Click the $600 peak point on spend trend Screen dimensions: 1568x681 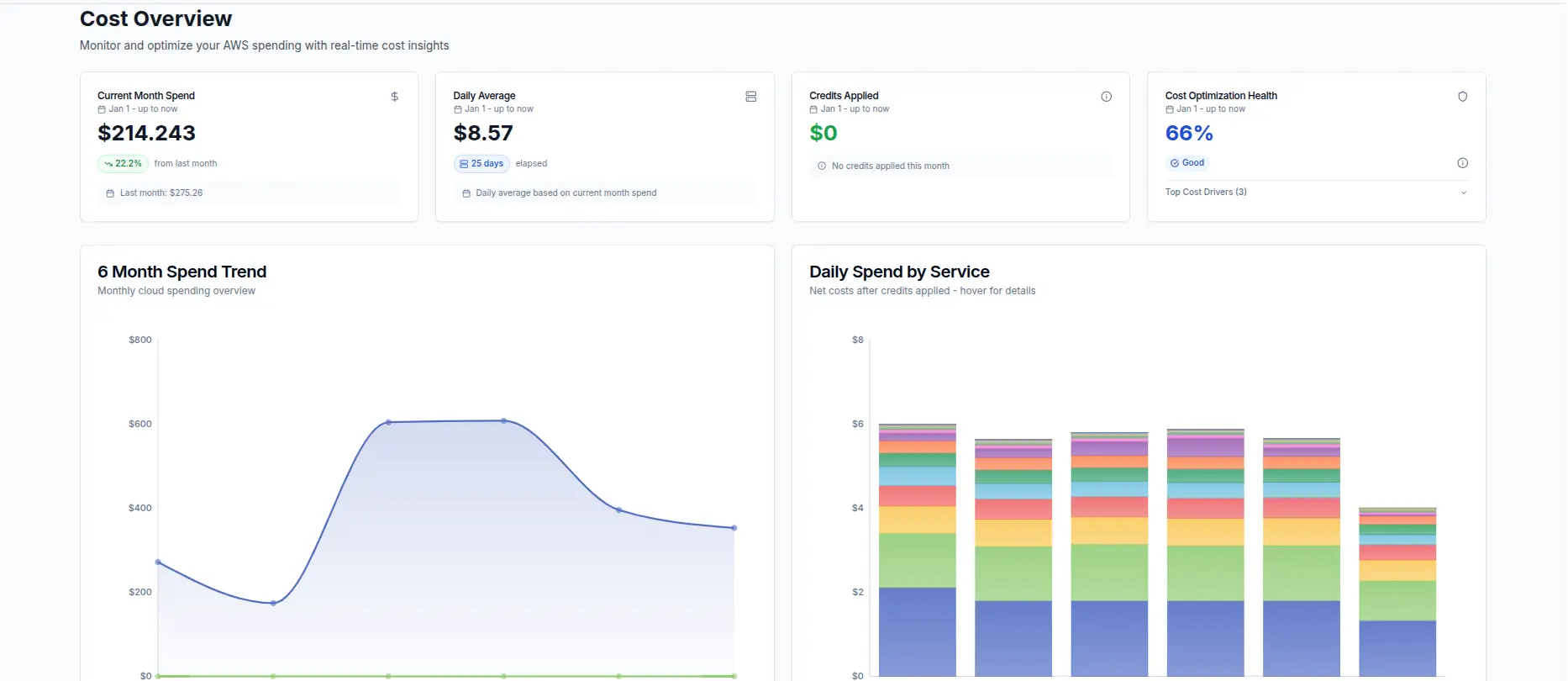click(503, 420)
